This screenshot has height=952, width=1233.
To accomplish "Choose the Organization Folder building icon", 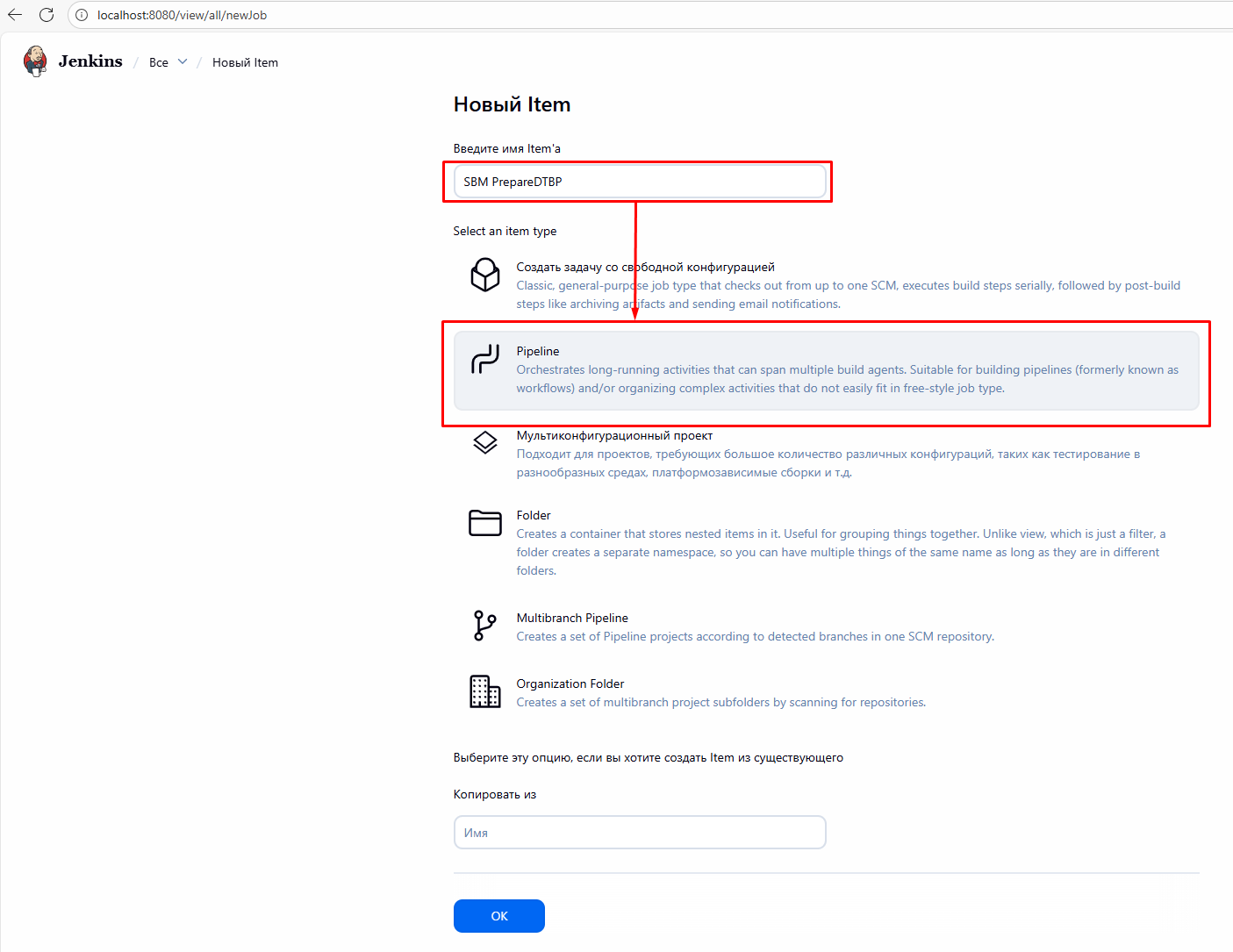I will point(484,691).
